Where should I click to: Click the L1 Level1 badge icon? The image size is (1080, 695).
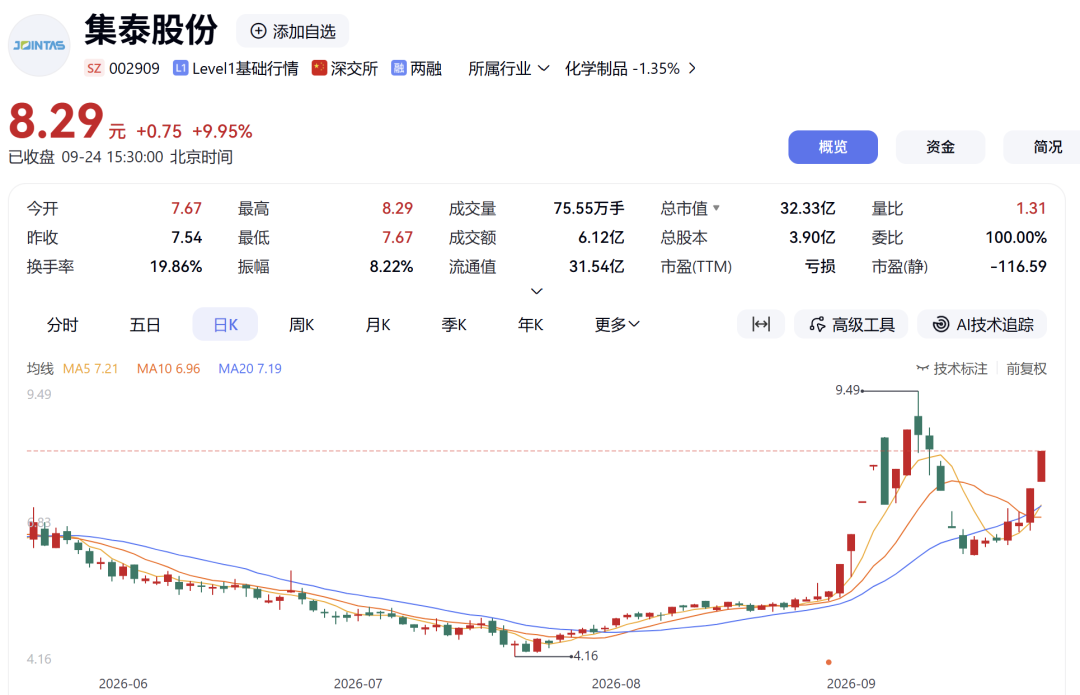click(x=180, y=68)
